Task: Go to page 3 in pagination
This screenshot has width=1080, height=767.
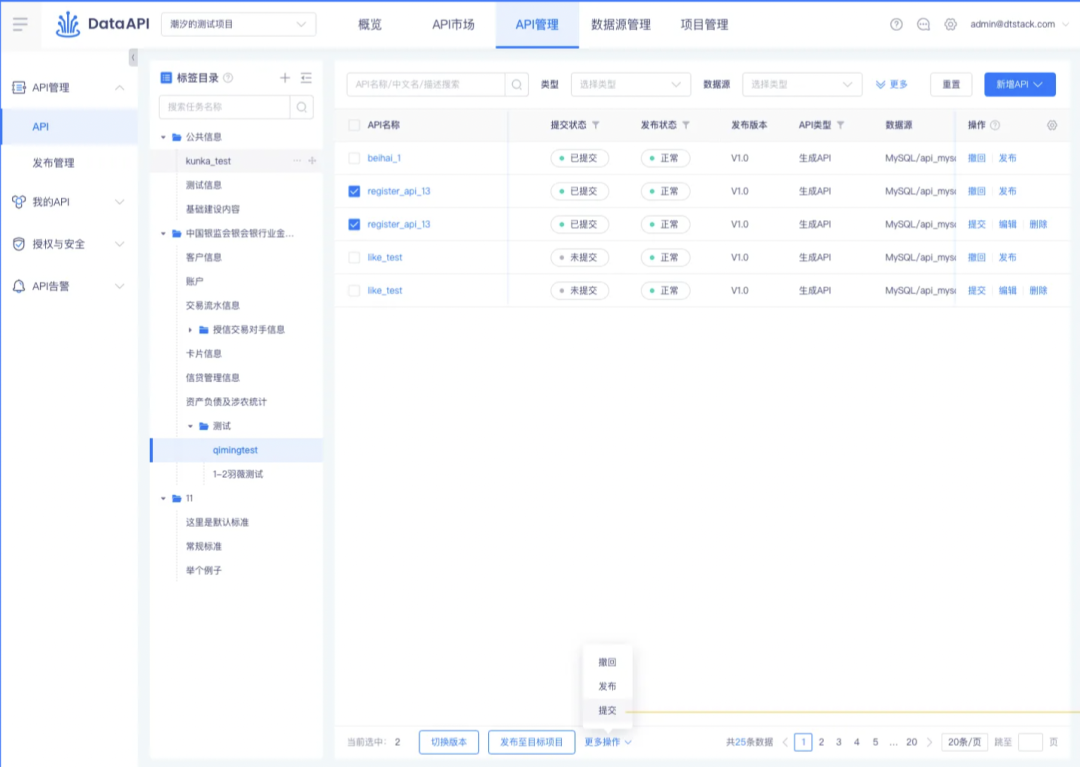Action: [839, 742]
